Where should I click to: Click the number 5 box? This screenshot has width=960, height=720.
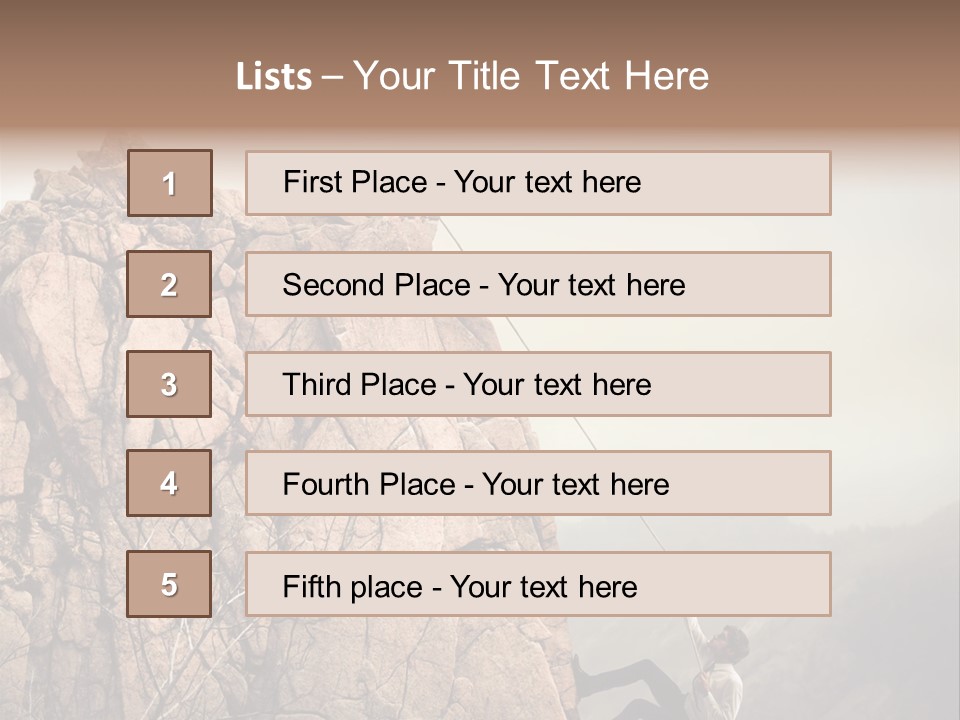(x=169, y=584)
